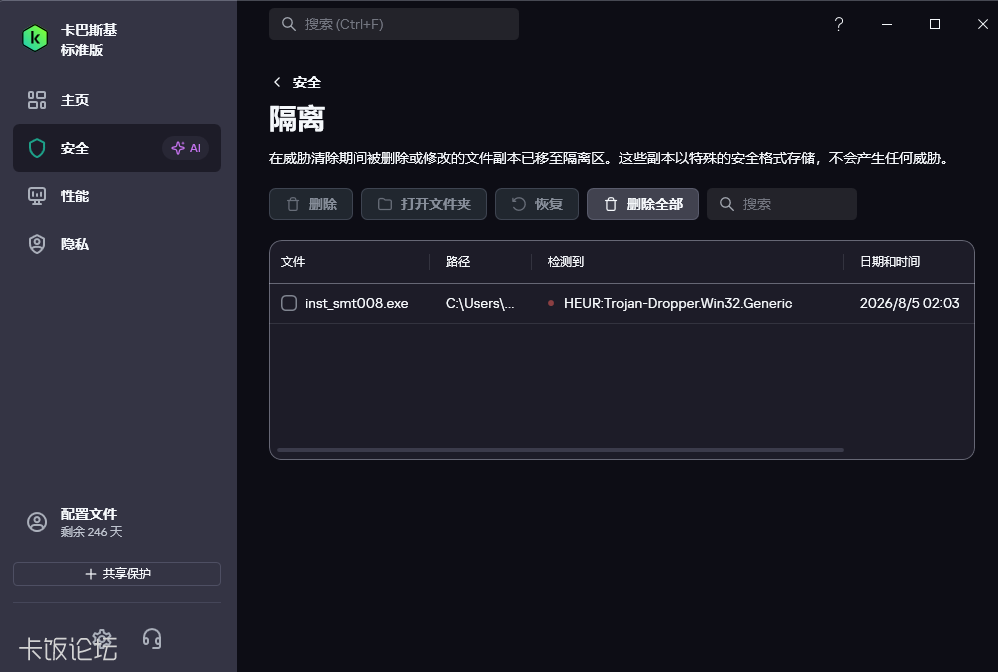Click the 安全 breadcrumb link

307,83
